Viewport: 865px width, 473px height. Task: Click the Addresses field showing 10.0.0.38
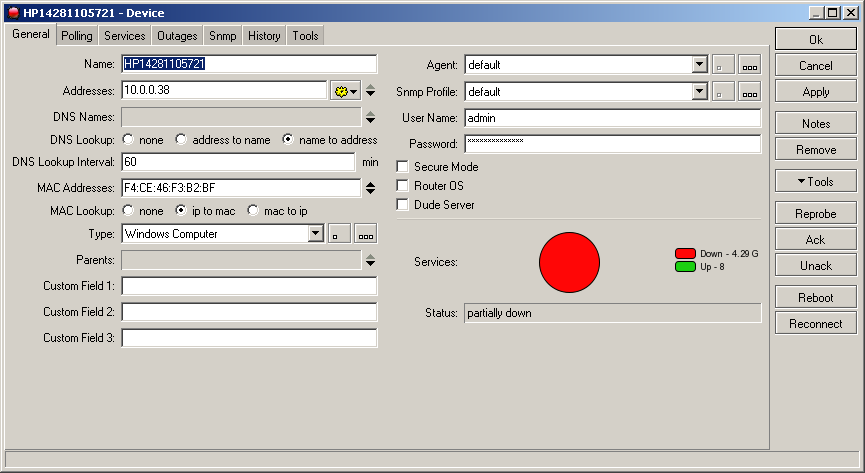[x=224, y=91]
